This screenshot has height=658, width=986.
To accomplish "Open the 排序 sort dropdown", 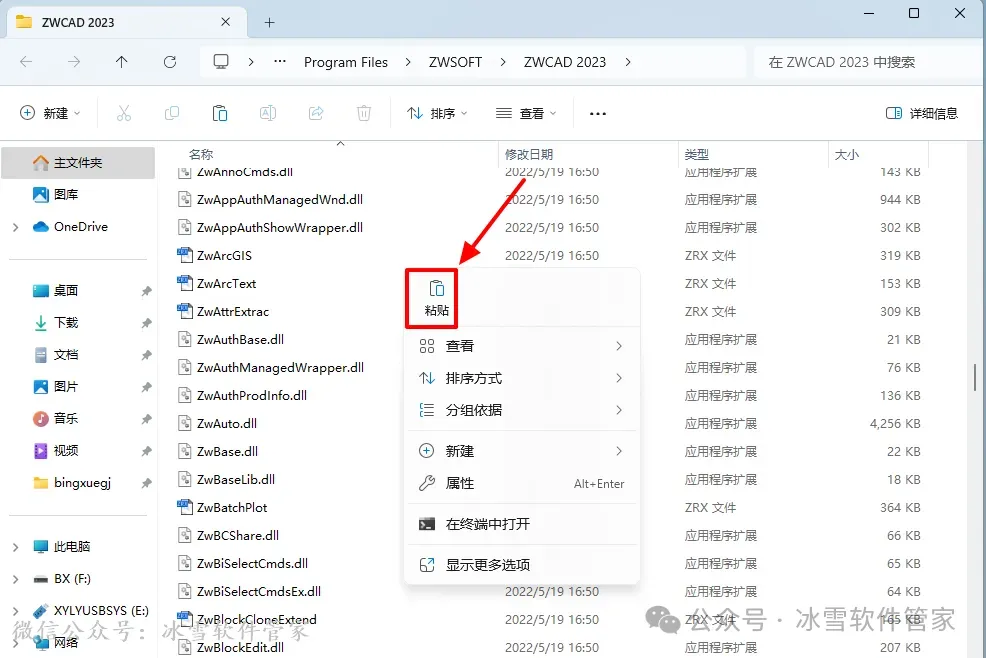I will 437,113.
